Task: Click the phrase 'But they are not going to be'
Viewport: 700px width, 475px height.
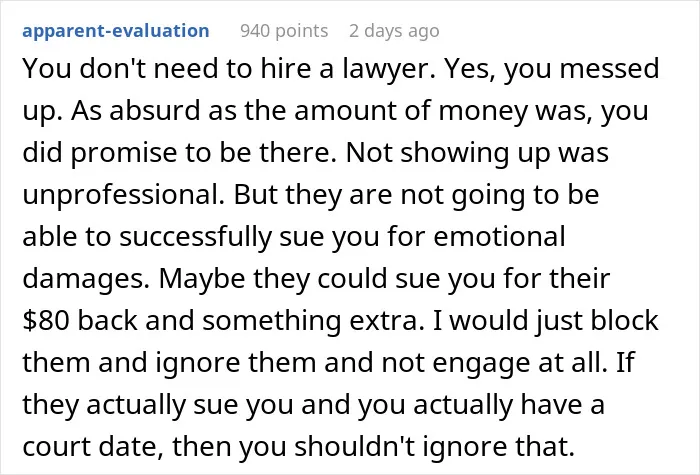Action: [417, 195]
